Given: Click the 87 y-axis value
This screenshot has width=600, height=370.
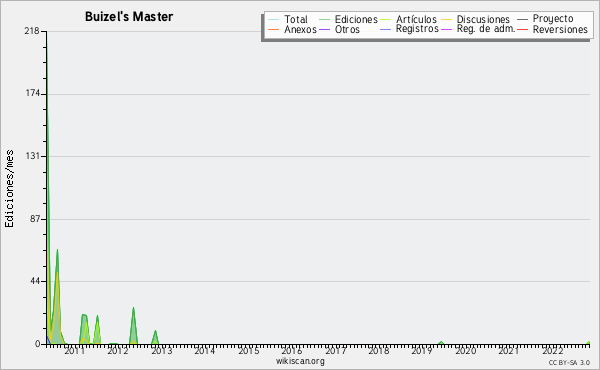Looking at the screenshot, I should click(x=34, y=219).
